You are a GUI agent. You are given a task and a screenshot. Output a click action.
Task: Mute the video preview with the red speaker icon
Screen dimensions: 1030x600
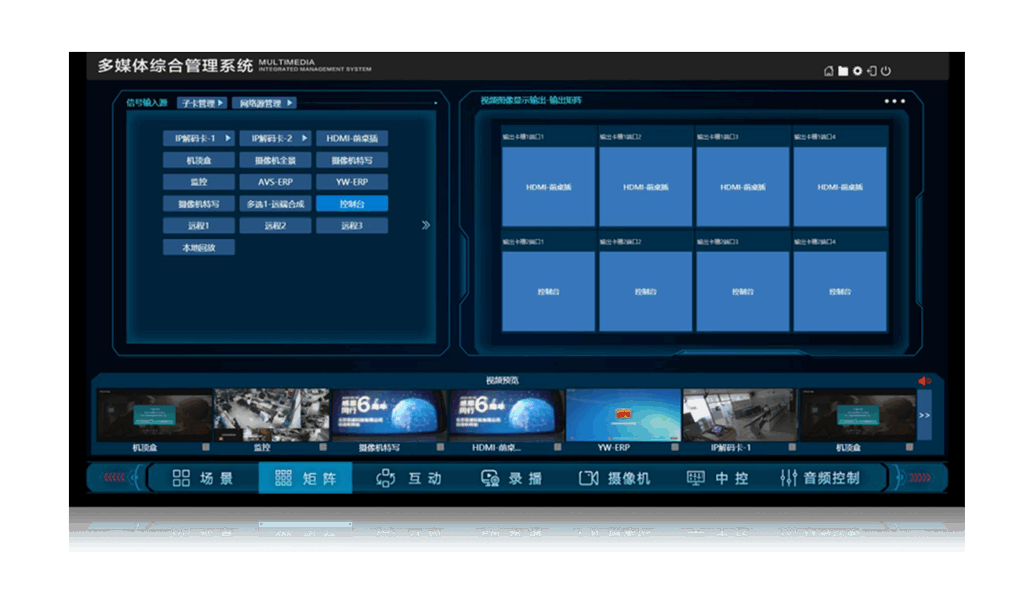coord(924,381)
